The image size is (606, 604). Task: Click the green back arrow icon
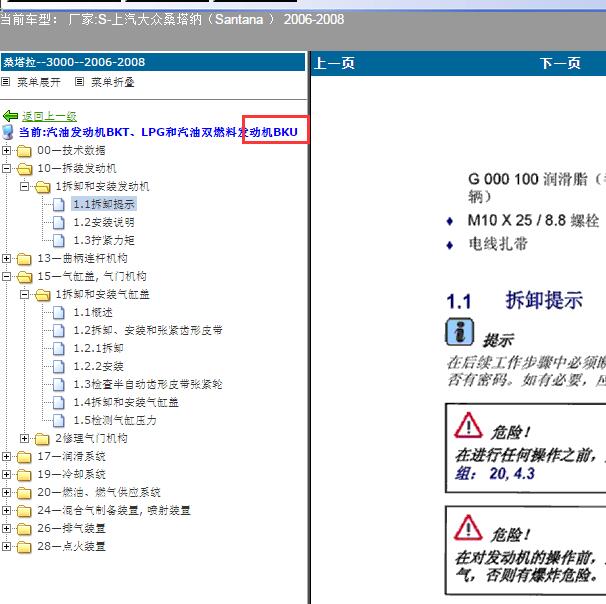tap(11, 116)
